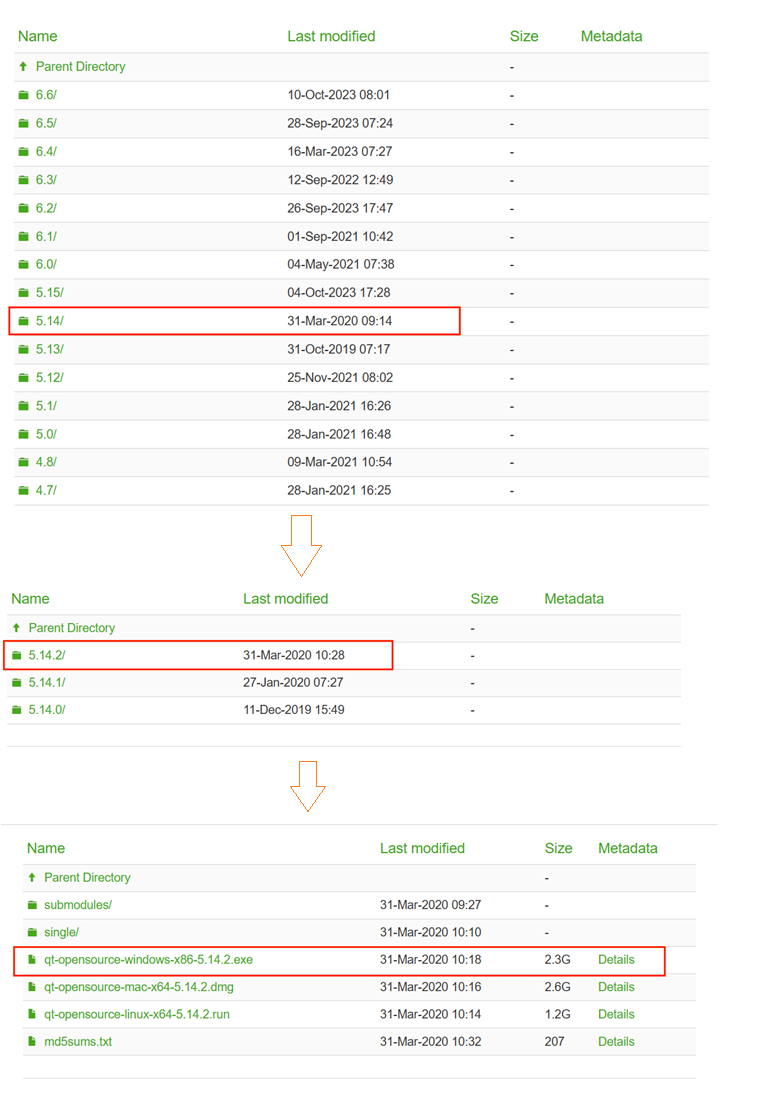Open the single/ folder
The height and width of the screenshot is (1093, 766).
point(61,932)
